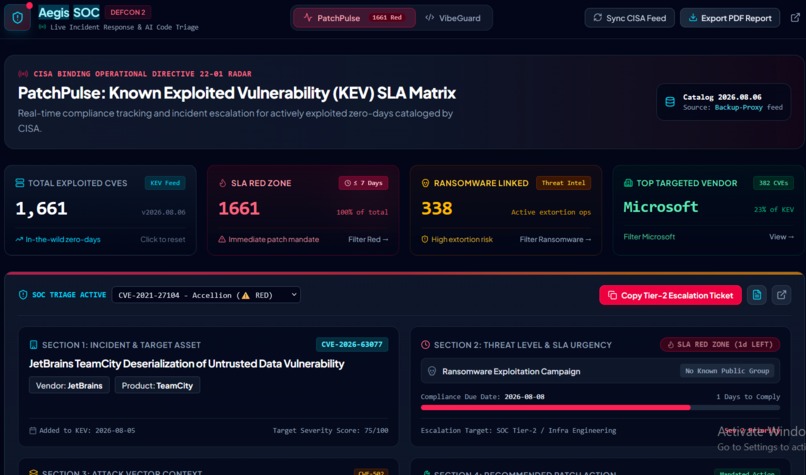Click the database icon in the Catalog box

click(x=670, y=102)
